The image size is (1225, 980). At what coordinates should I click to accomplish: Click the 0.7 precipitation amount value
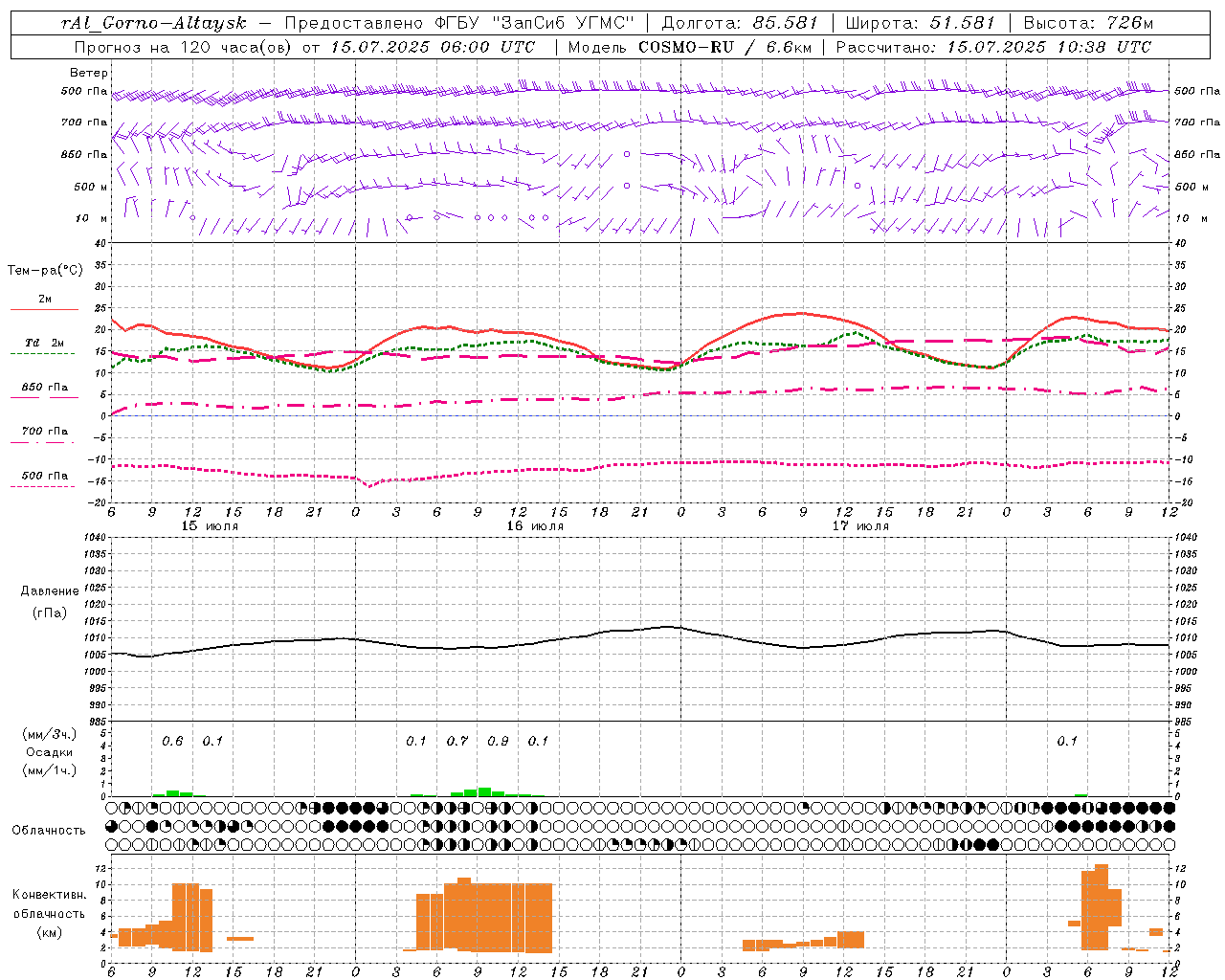[x=457, y=742]
